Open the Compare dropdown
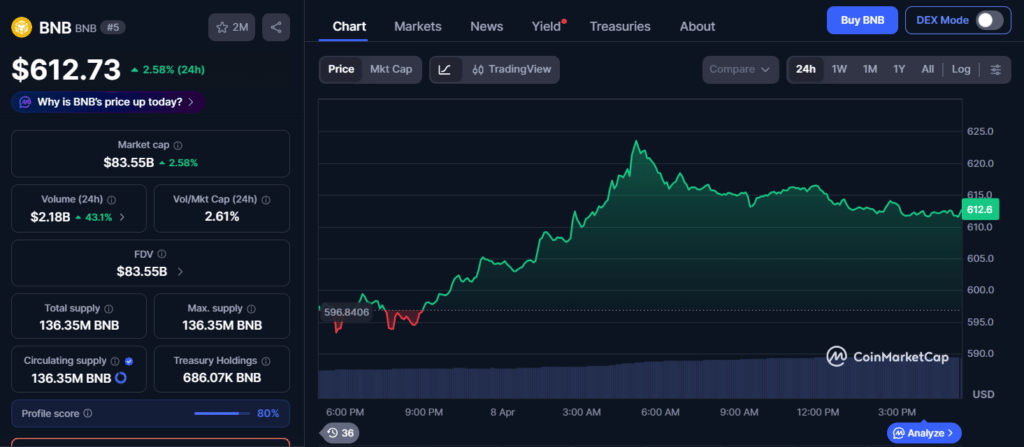 coord(740,69)
